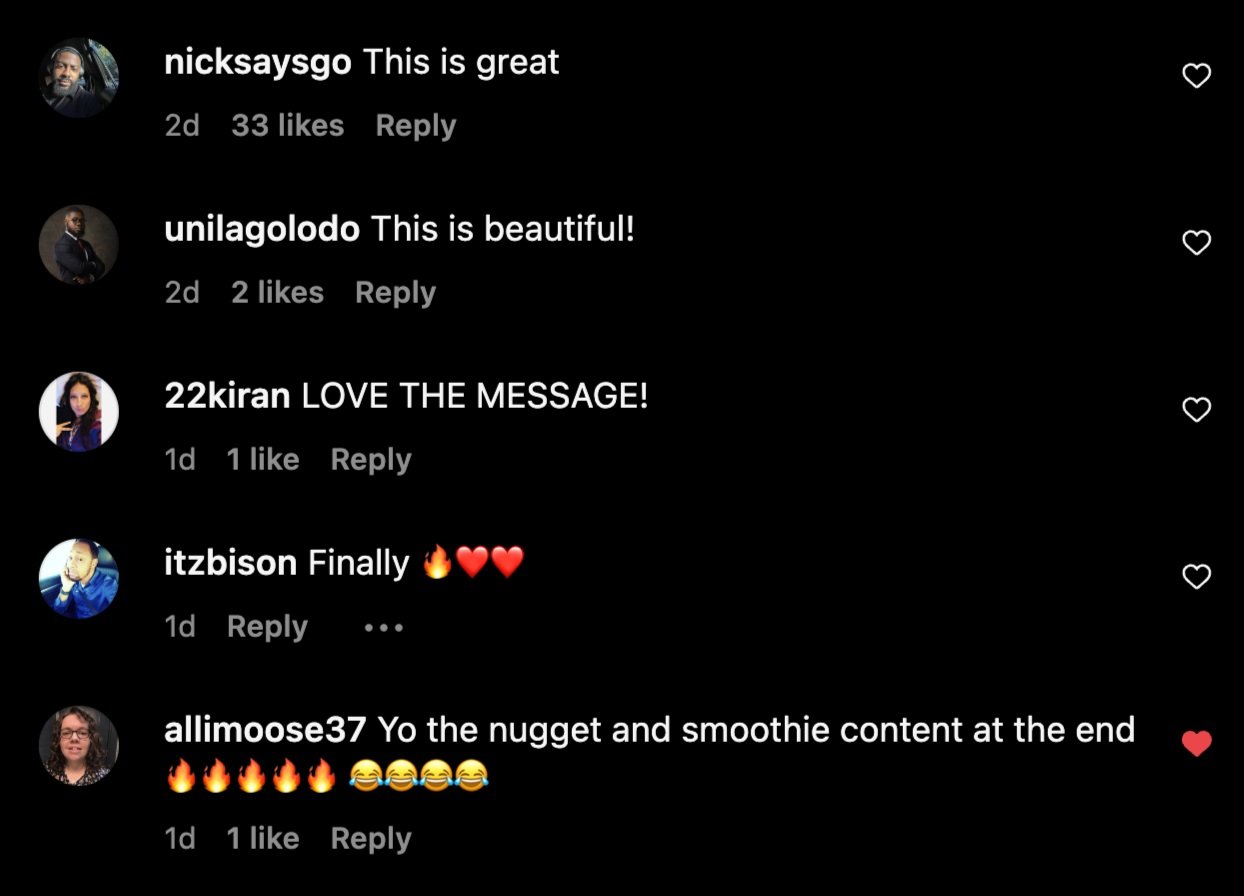Reply to allimoose37's nugget comment
This screenshot has height=896, width=1244.
pos(371,839)
